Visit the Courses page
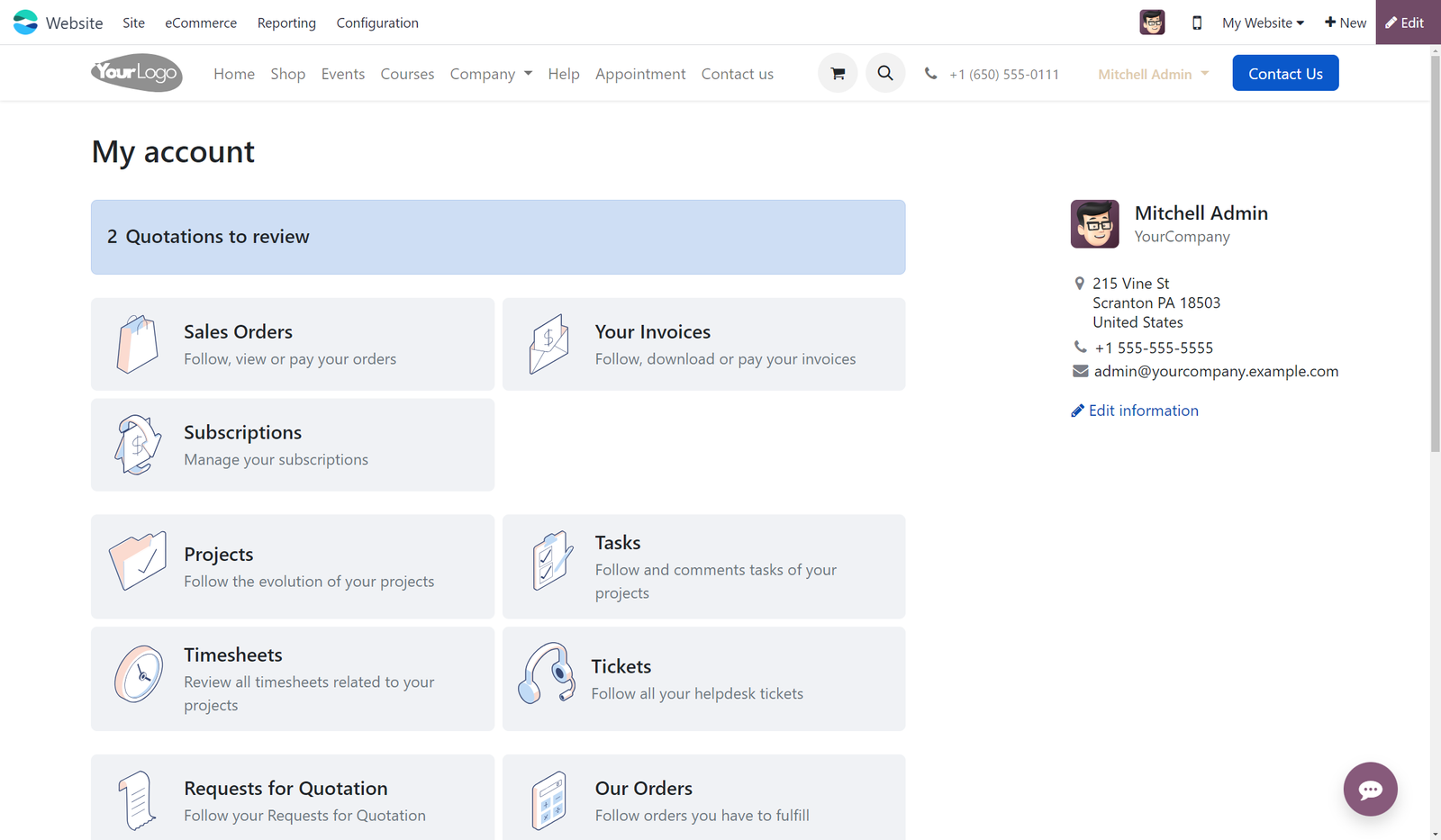 tap(407, 74)
